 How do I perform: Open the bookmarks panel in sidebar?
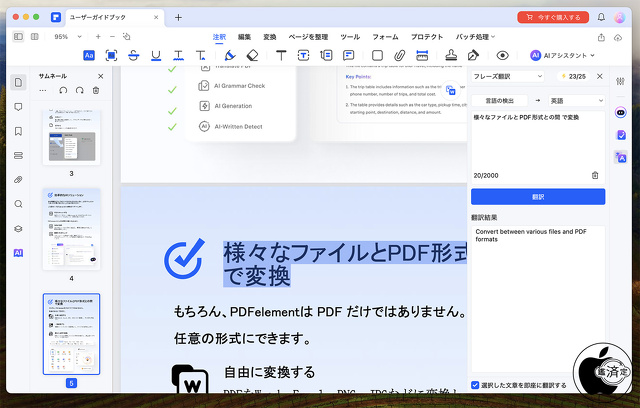click(18, 131)
